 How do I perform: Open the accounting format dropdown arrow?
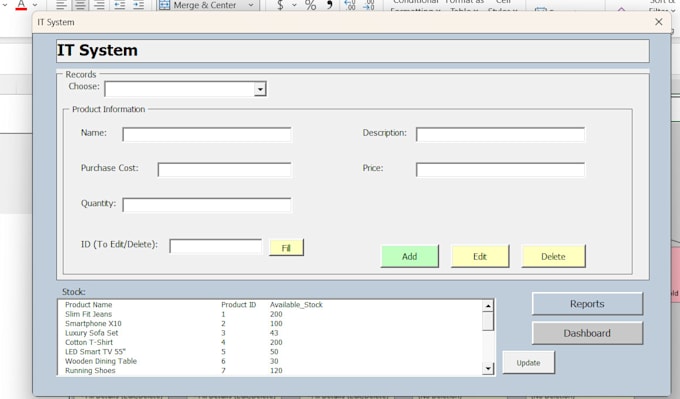point(294,5)
